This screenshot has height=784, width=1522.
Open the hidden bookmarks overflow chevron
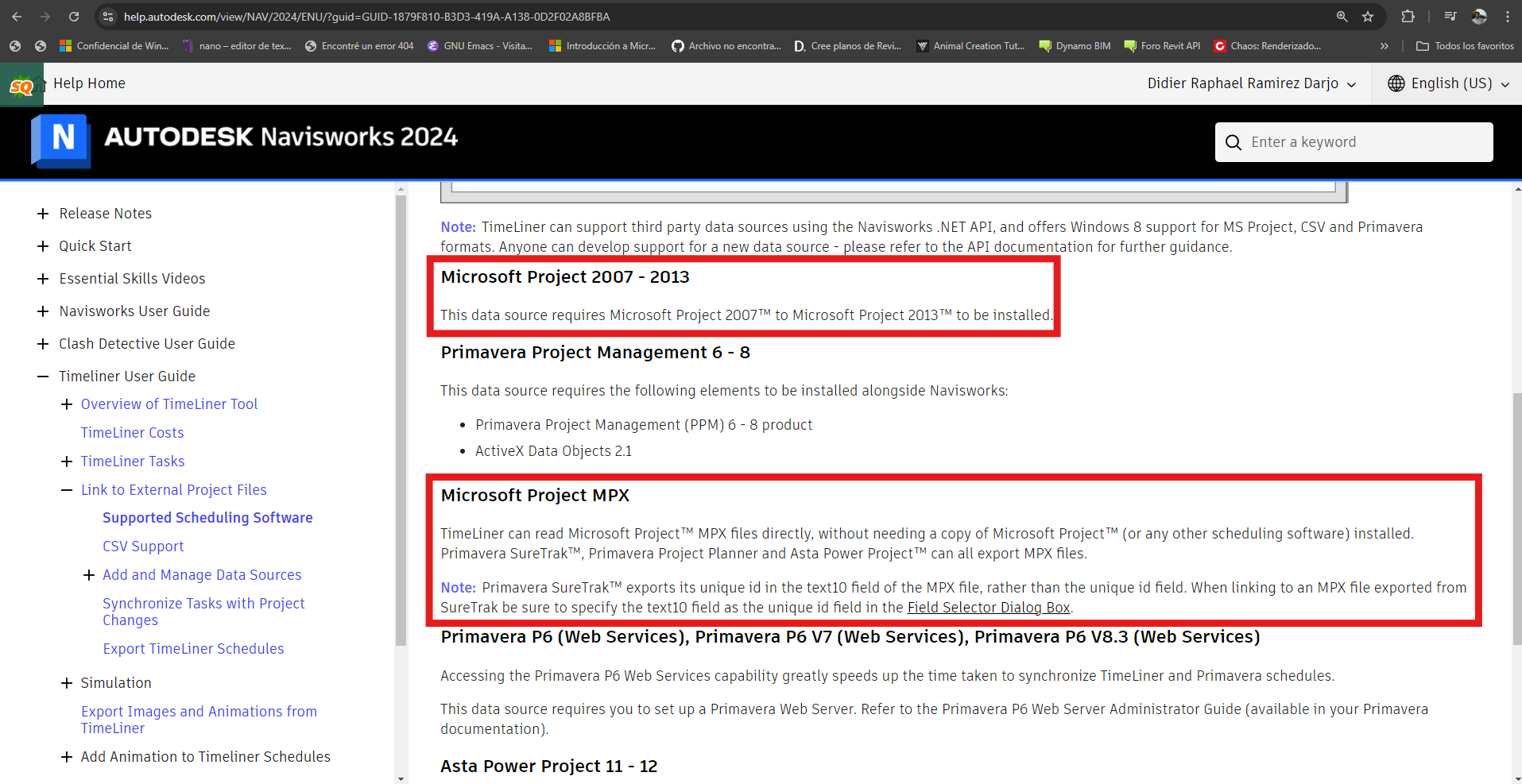pos(1384,46)
